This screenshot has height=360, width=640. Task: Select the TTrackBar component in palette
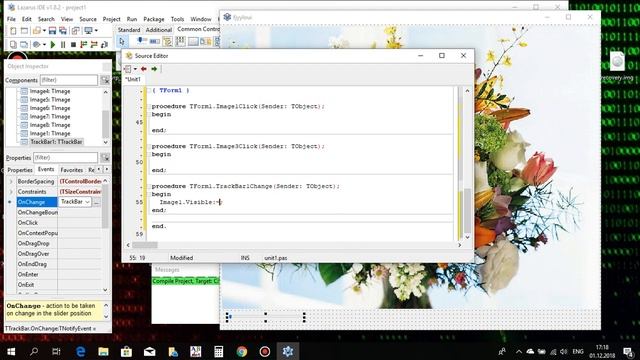pos(142,41)
